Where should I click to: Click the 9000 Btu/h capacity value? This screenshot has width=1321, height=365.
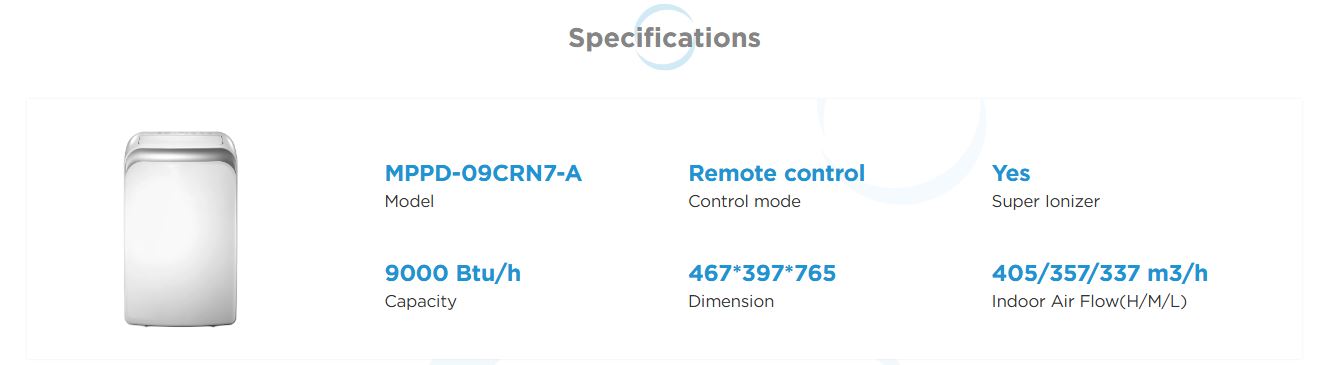point(453,273)
